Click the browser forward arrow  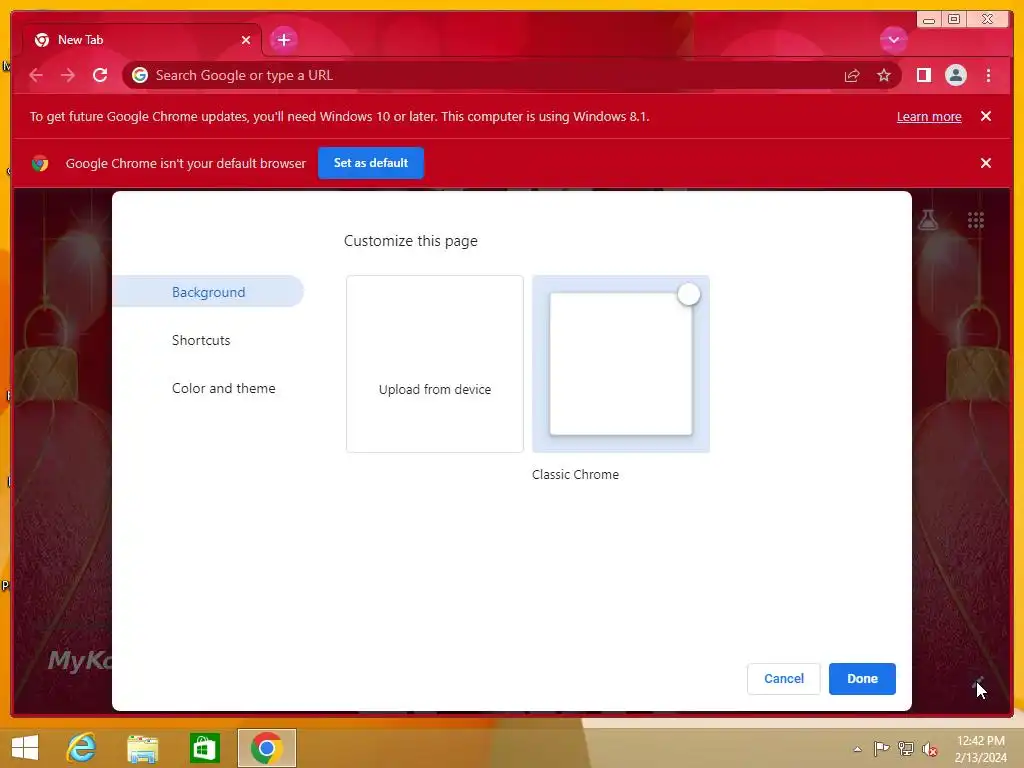[x=68, y=75]
